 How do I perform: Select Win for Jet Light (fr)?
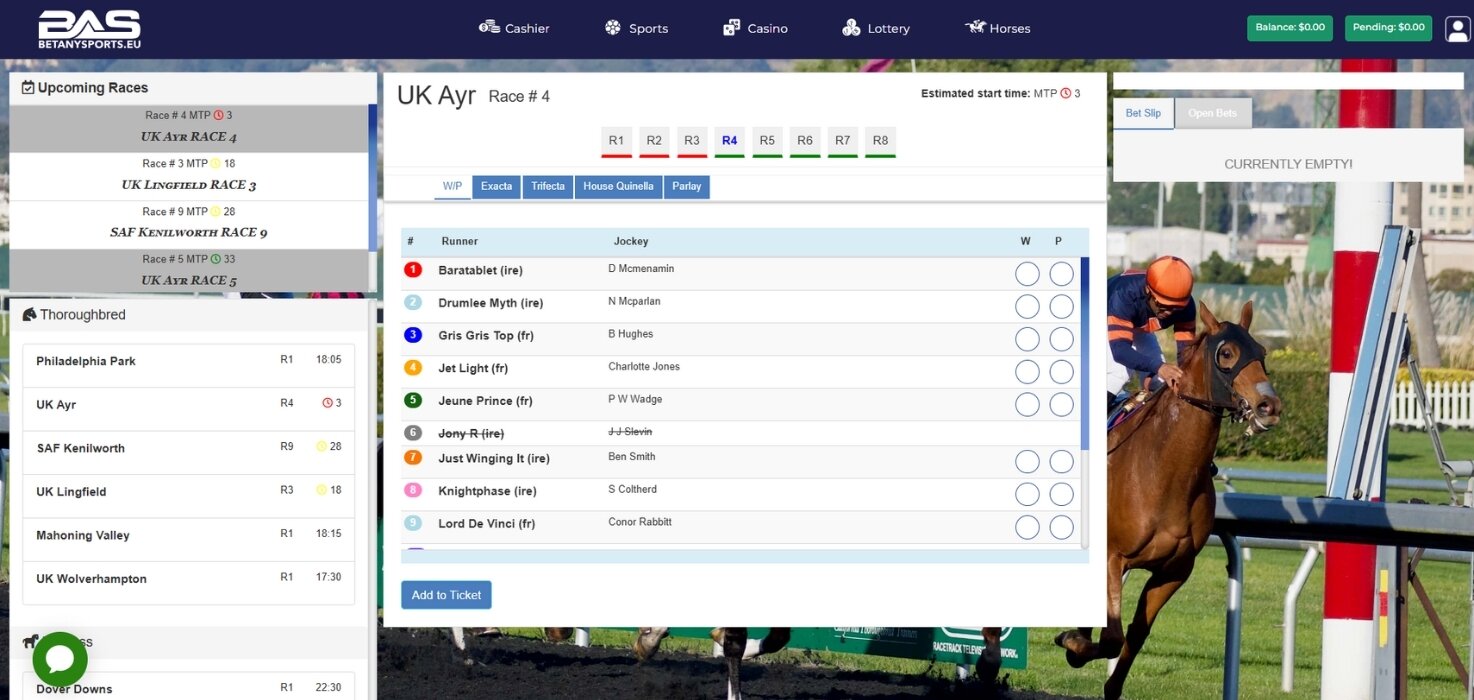[x=1027, y=372]
